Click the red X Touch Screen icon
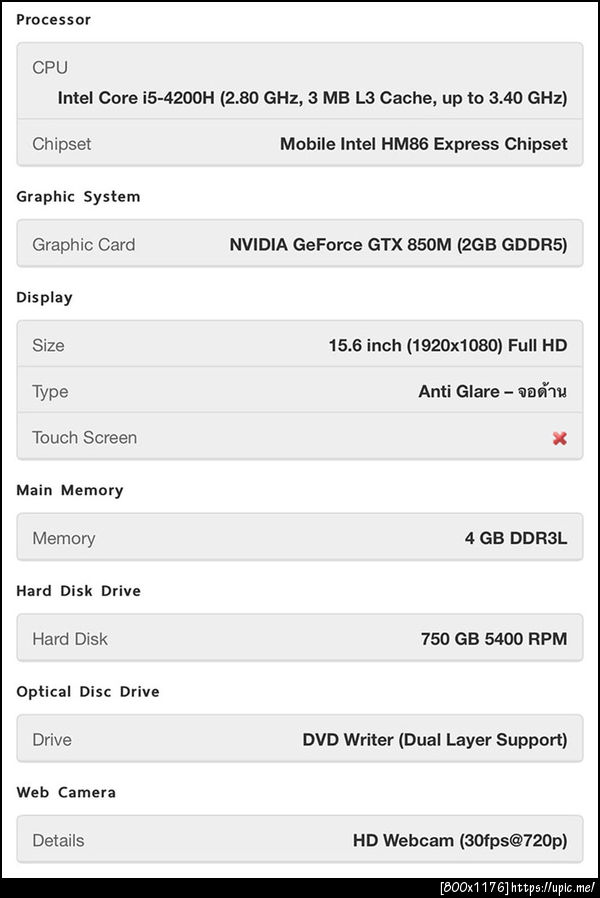600x898 pixels. pyautogui.click(x=560, y=438)
